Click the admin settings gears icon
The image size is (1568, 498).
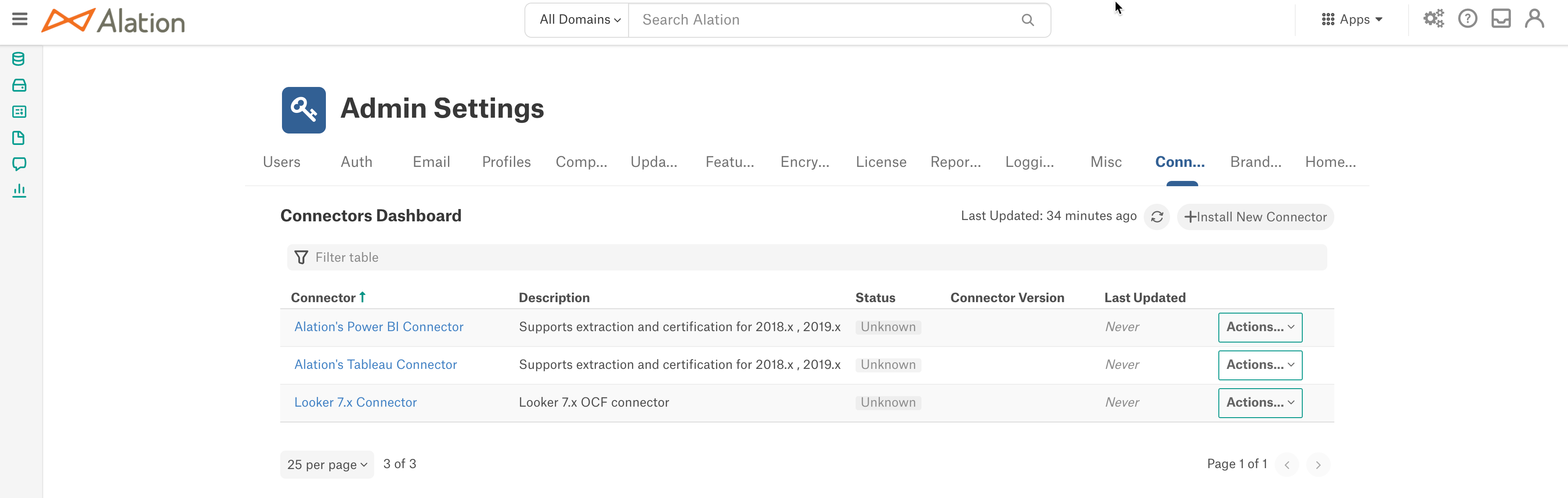1434,19
